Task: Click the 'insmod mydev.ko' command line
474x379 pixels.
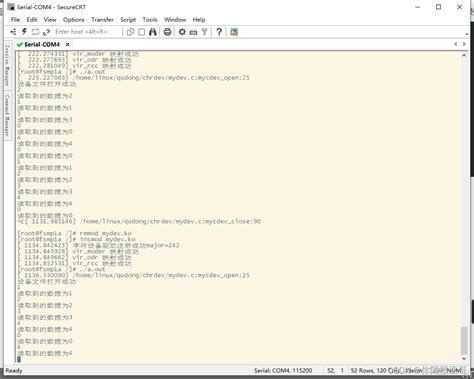Action: pyautogui.click(x=77, y=239)
